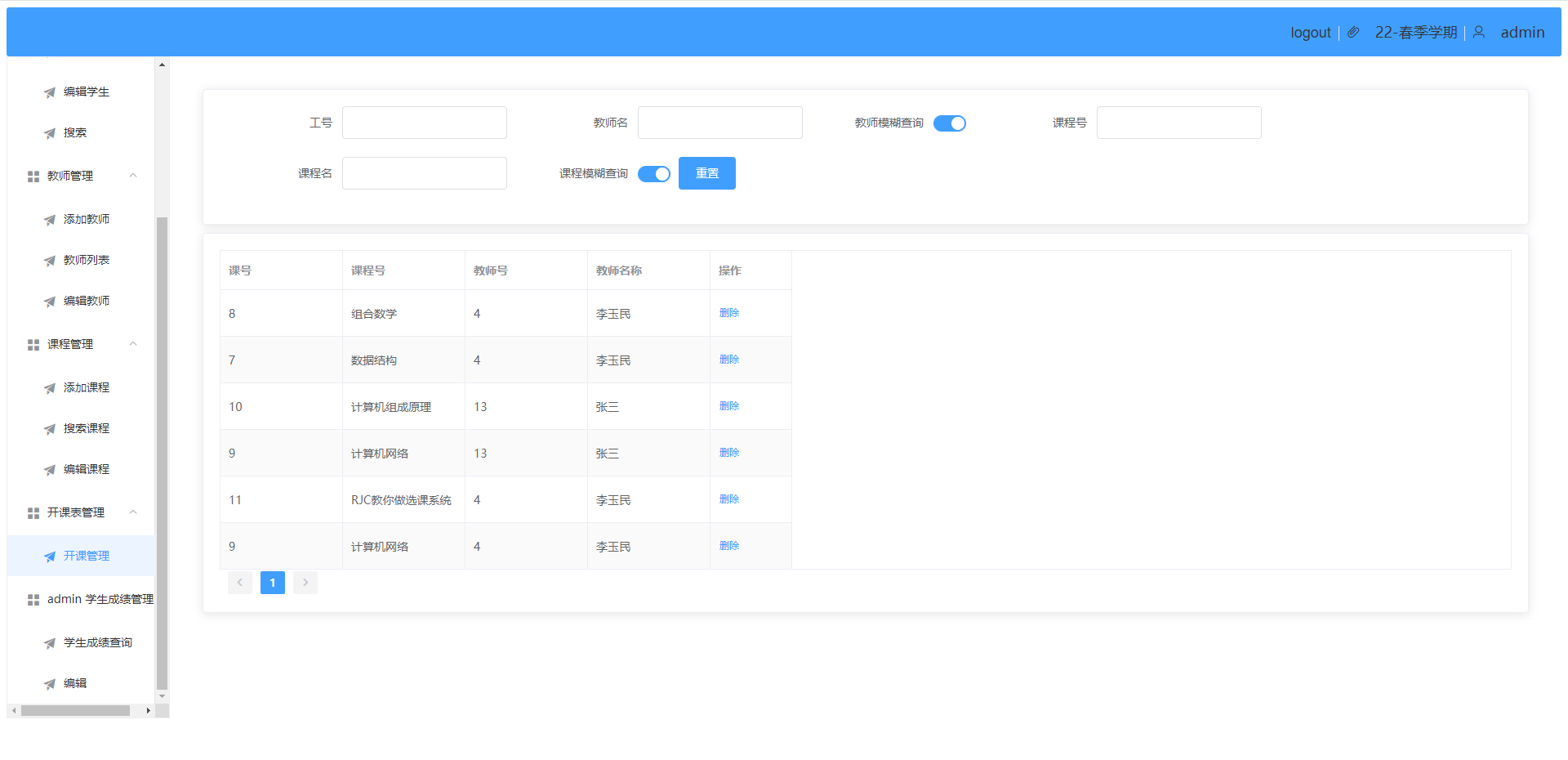Screen dimensions: 1568x760
Task: Collapse the 教师管理 menu chevron
Action: point(133,176)
